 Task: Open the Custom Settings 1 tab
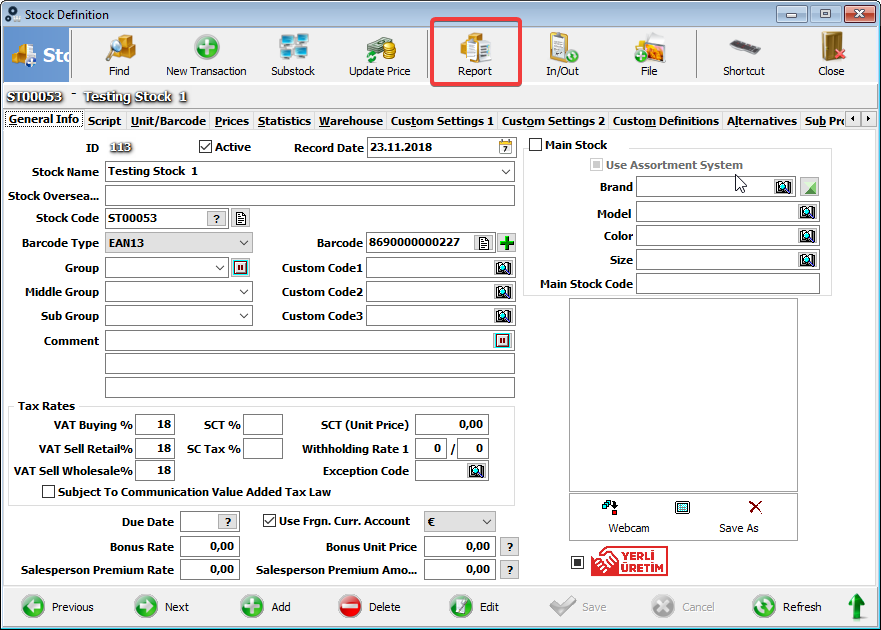pos(442,121)
